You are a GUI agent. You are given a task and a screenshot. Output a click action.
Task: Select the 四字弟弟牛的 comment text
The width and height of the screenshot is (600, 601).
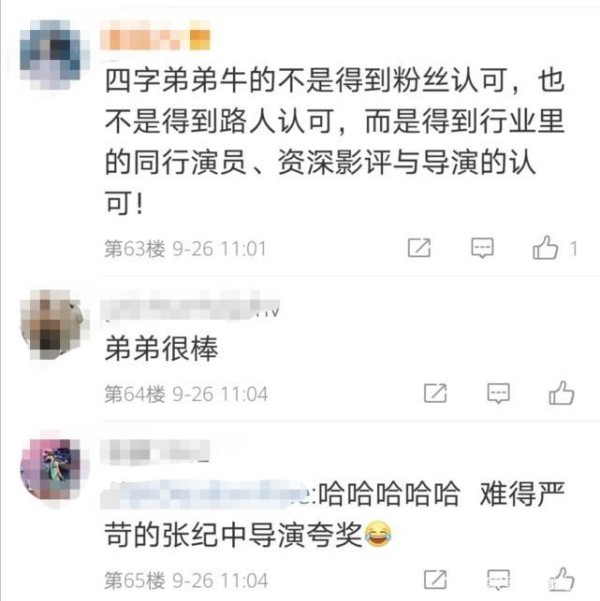(x=334, y=142)
